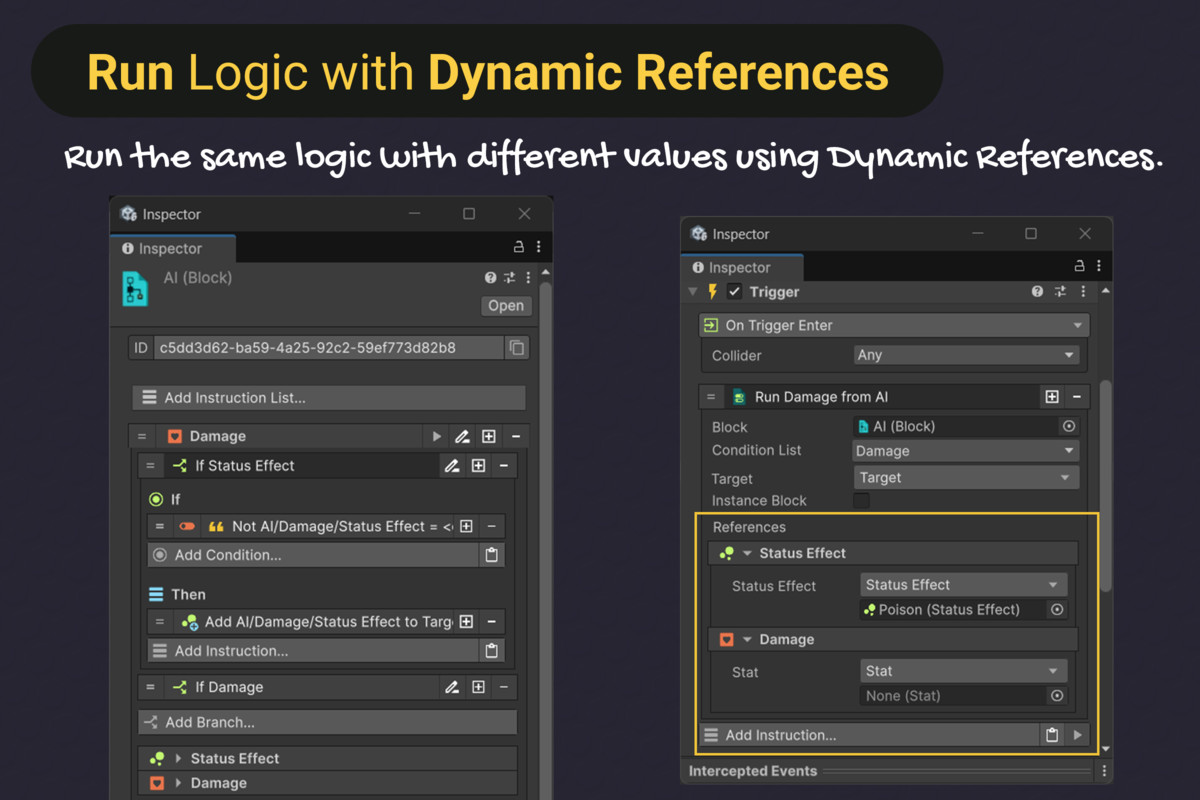This screenshot has height=800, width=1200.
Task: Open the Collider dropdown set to Any
Action: 965,355
